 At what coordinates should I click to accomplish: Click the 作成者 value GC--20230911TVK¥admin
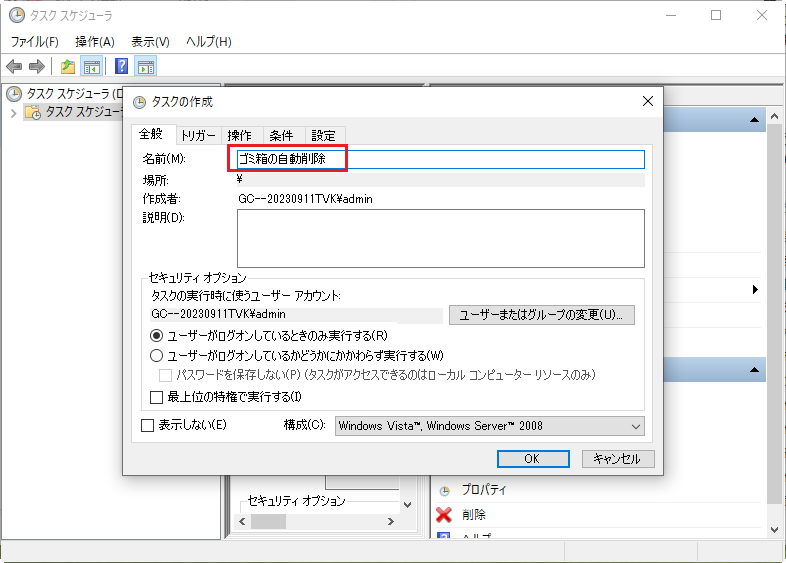pyautogui.click(x=305, y=199)
